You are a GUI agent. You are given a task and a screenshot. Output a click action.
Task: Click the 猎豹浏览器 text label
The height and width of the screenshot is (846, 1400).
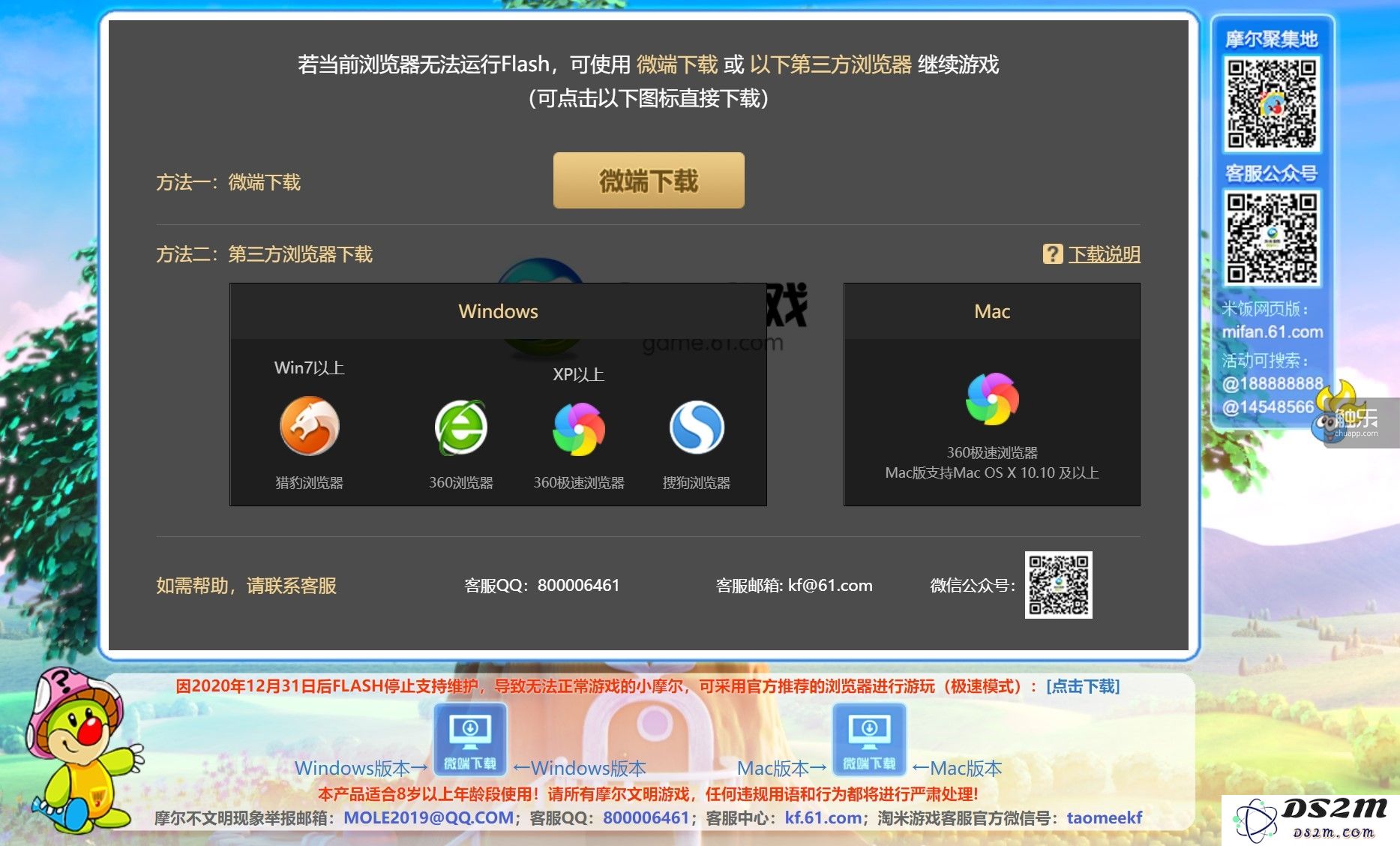coord(309,483)
